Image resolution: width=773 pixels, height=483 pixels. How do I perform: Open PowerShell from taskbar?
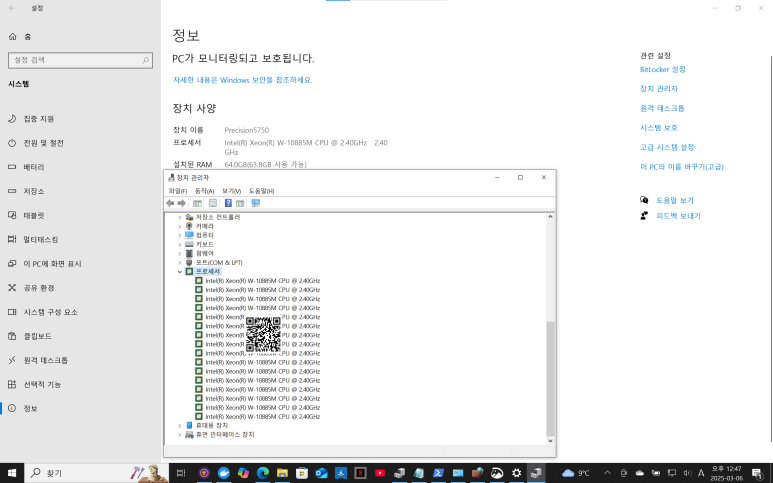[x=438, y=473]
